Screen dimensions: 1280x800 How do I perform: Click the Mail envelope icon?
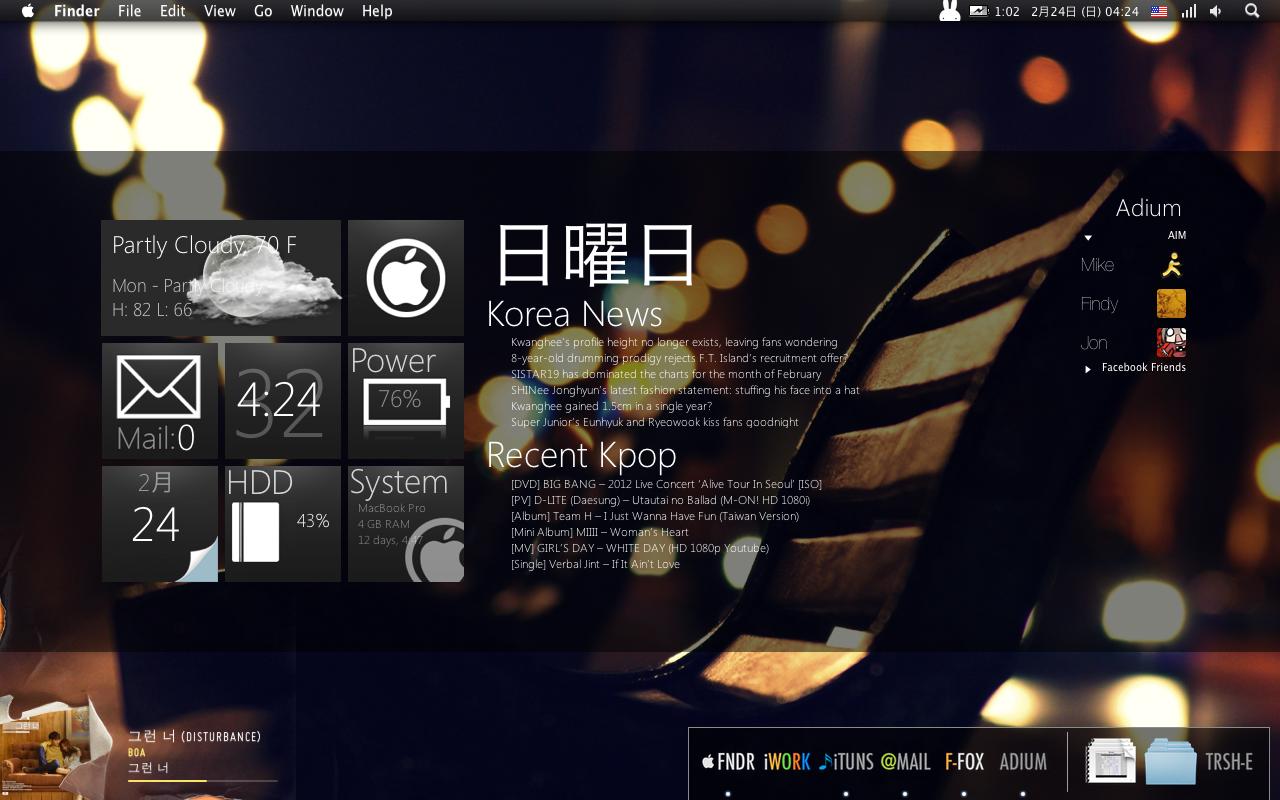tap(159, 388)
